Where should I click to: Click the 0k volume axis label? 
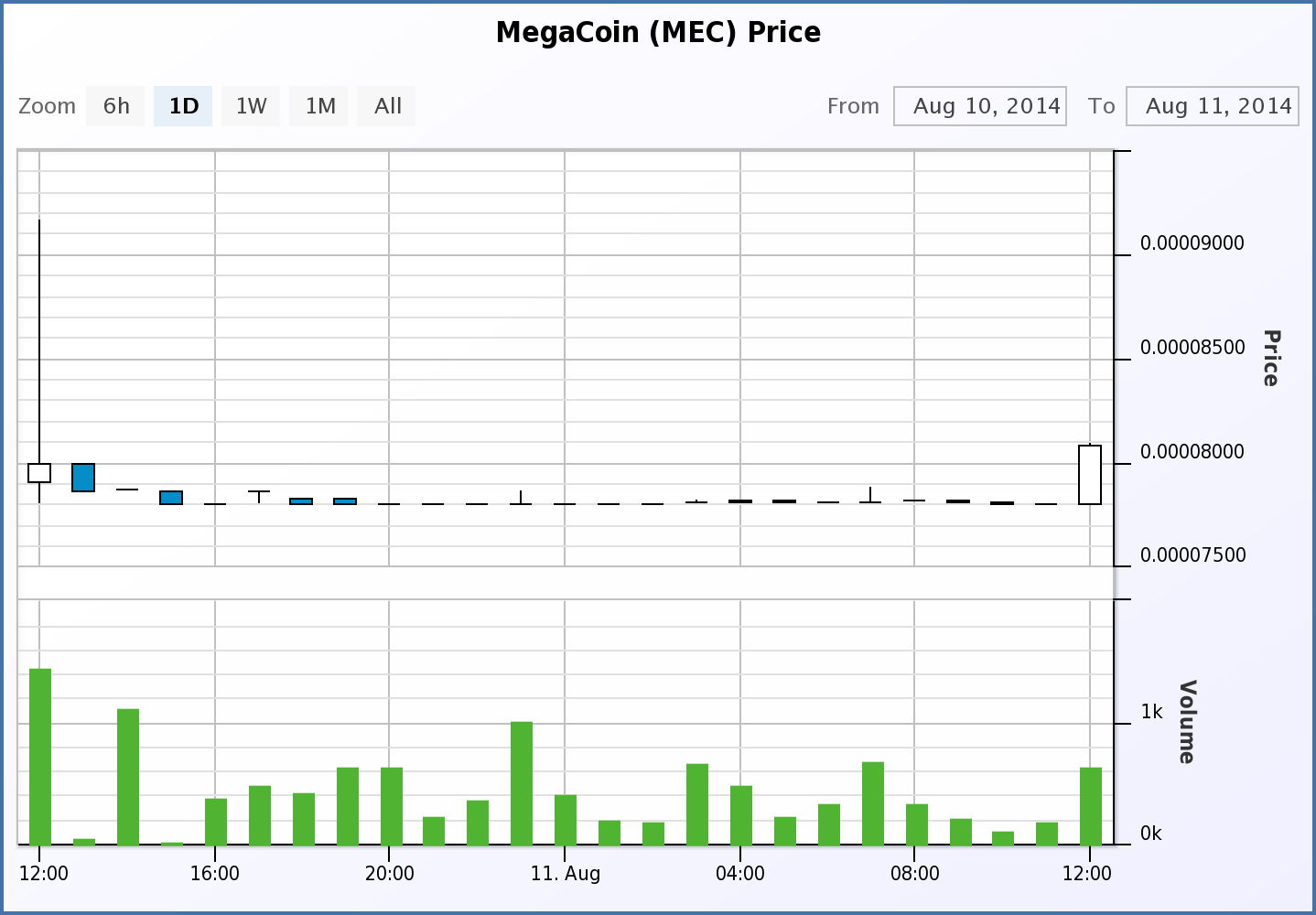(1151, 834)
